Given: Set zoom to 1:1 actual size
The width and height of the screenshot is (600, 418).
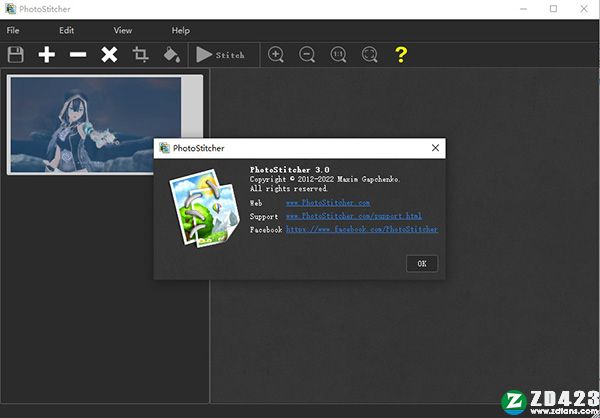Looking at the screenshot, I should click(x=338, y=55).
